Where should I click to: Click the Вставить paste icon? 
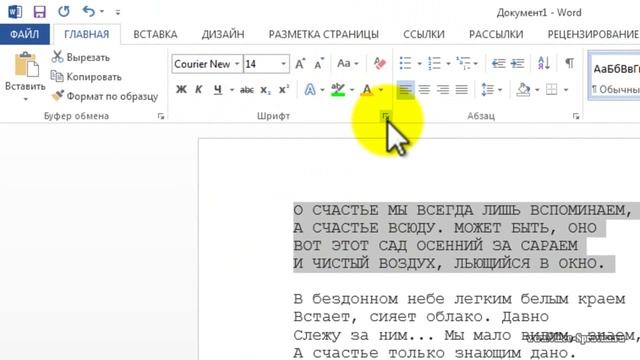point(26,64)
